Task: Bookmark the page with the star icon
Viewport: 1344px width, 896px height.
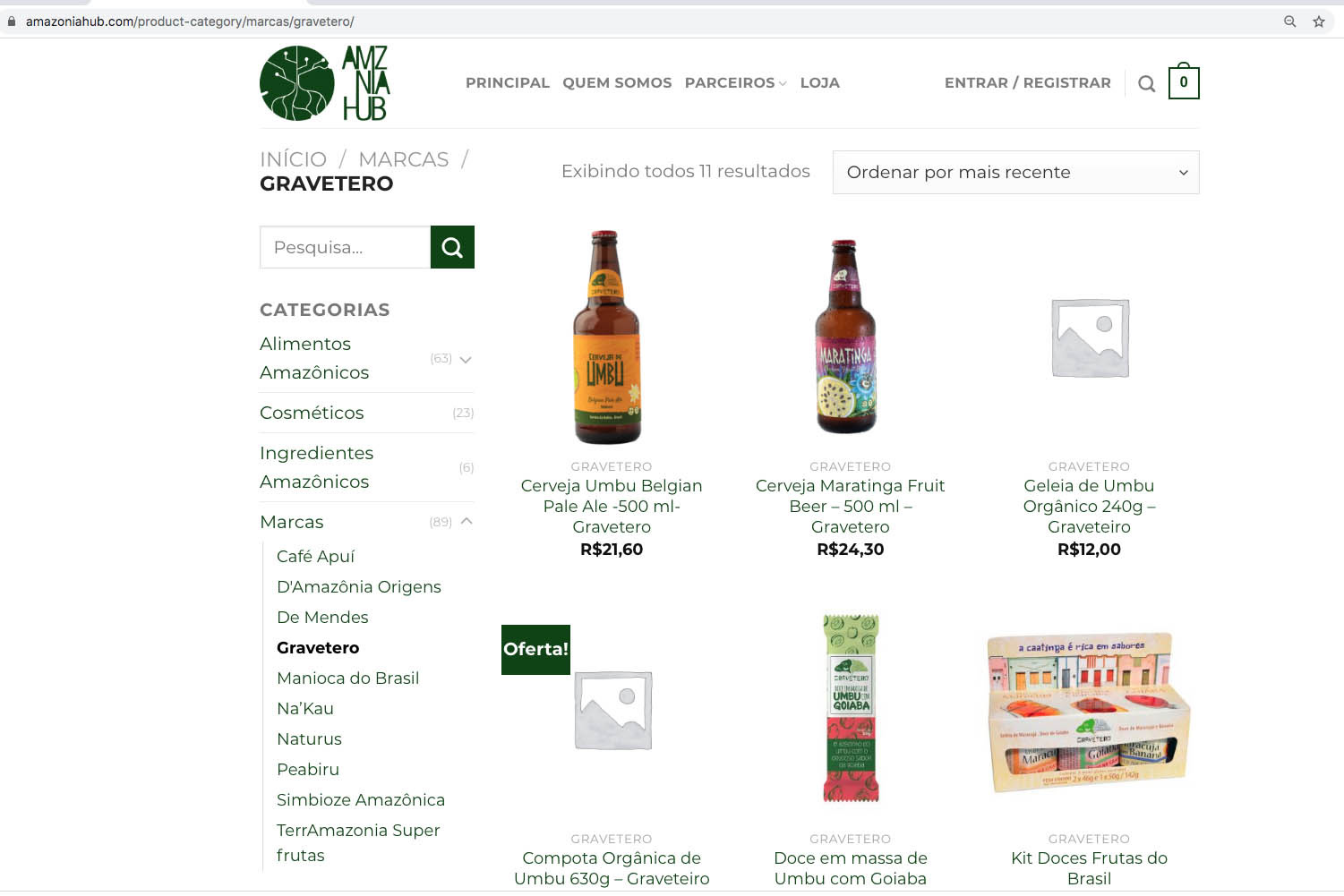Action: tap(1319, 21)
